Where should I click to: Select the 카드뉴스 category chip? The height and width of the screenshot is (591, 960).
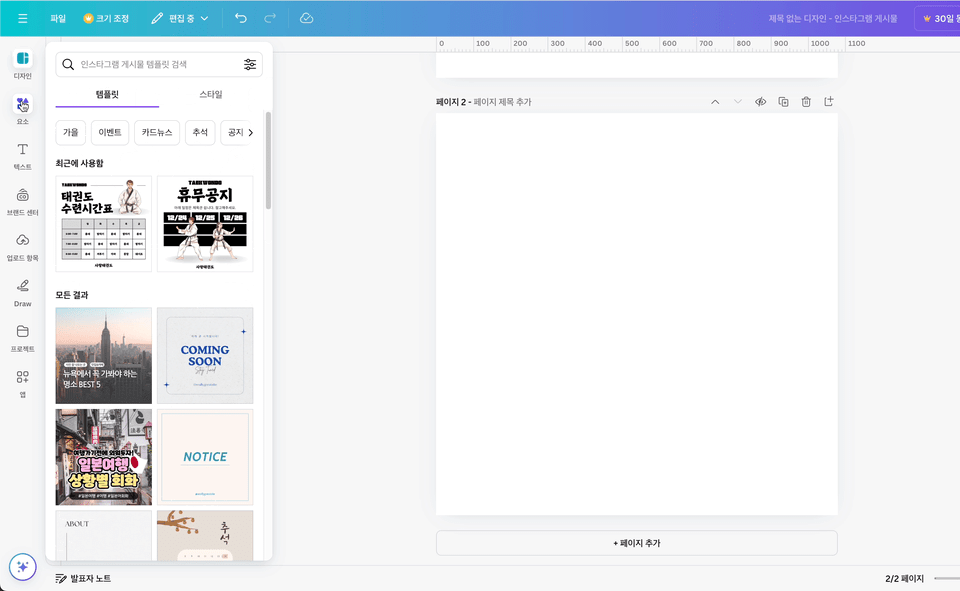click(157, 132)
